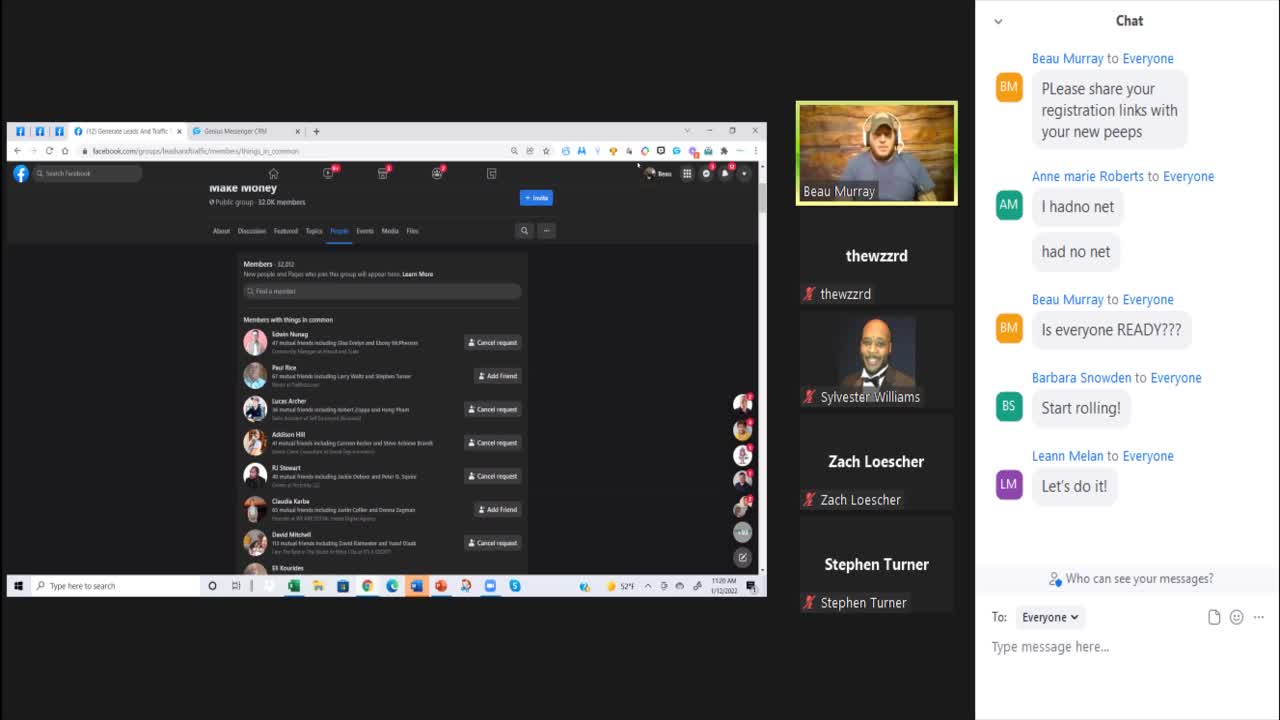The image size is (1280, 720).
Task: Click Let's do it! chat message
Action: (x=1074, y=486)
